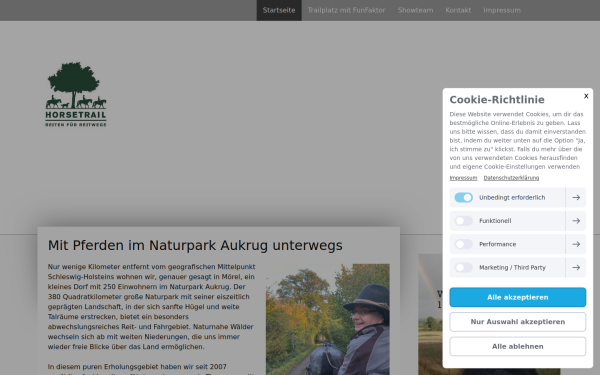Viewport: 600px width, 375px height.
Task: Click the Horsetrail logo
Action: 76,95
